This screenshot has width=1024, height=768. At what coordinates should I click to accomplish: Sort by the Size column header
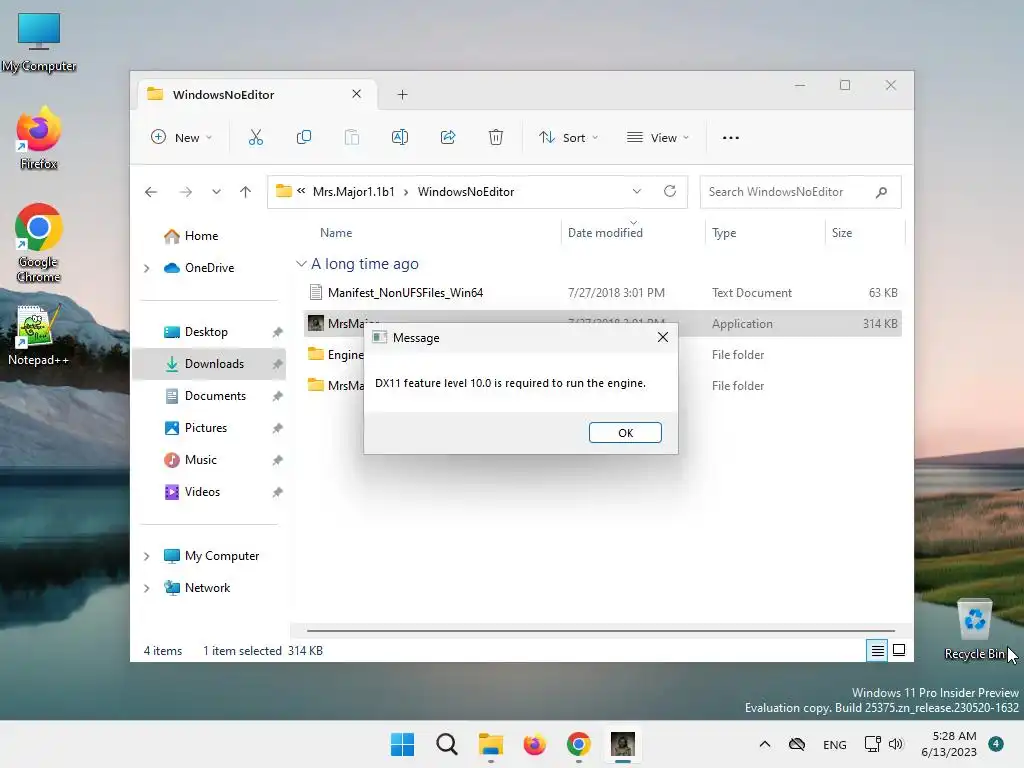(842, 232)
